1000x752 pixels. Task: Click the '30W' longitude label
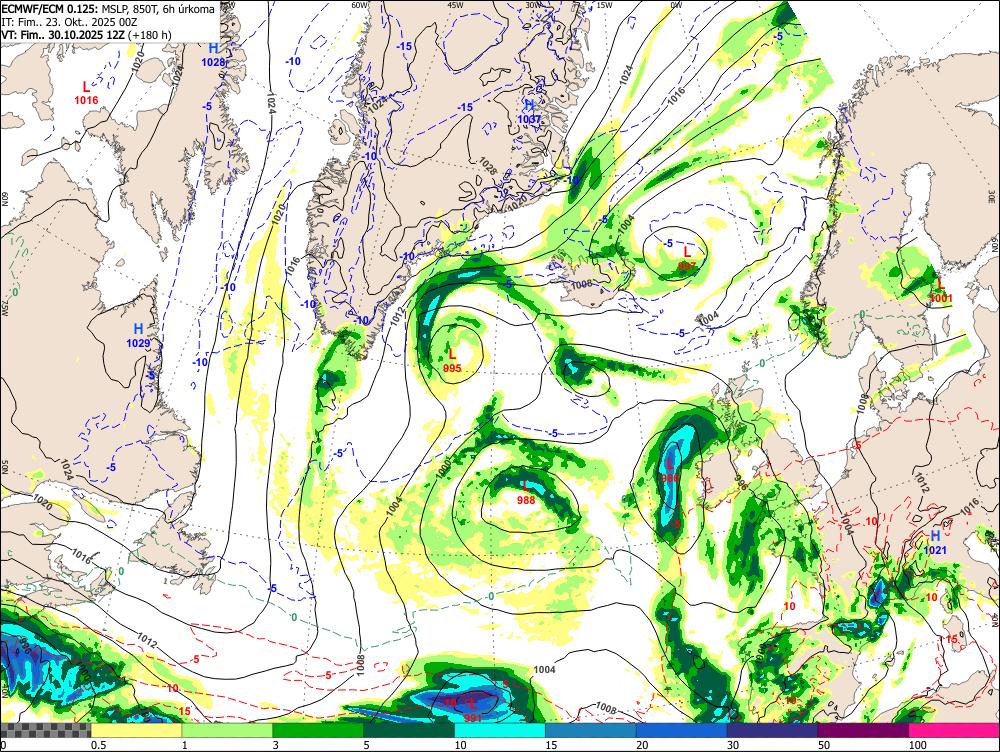coord(533,4)
